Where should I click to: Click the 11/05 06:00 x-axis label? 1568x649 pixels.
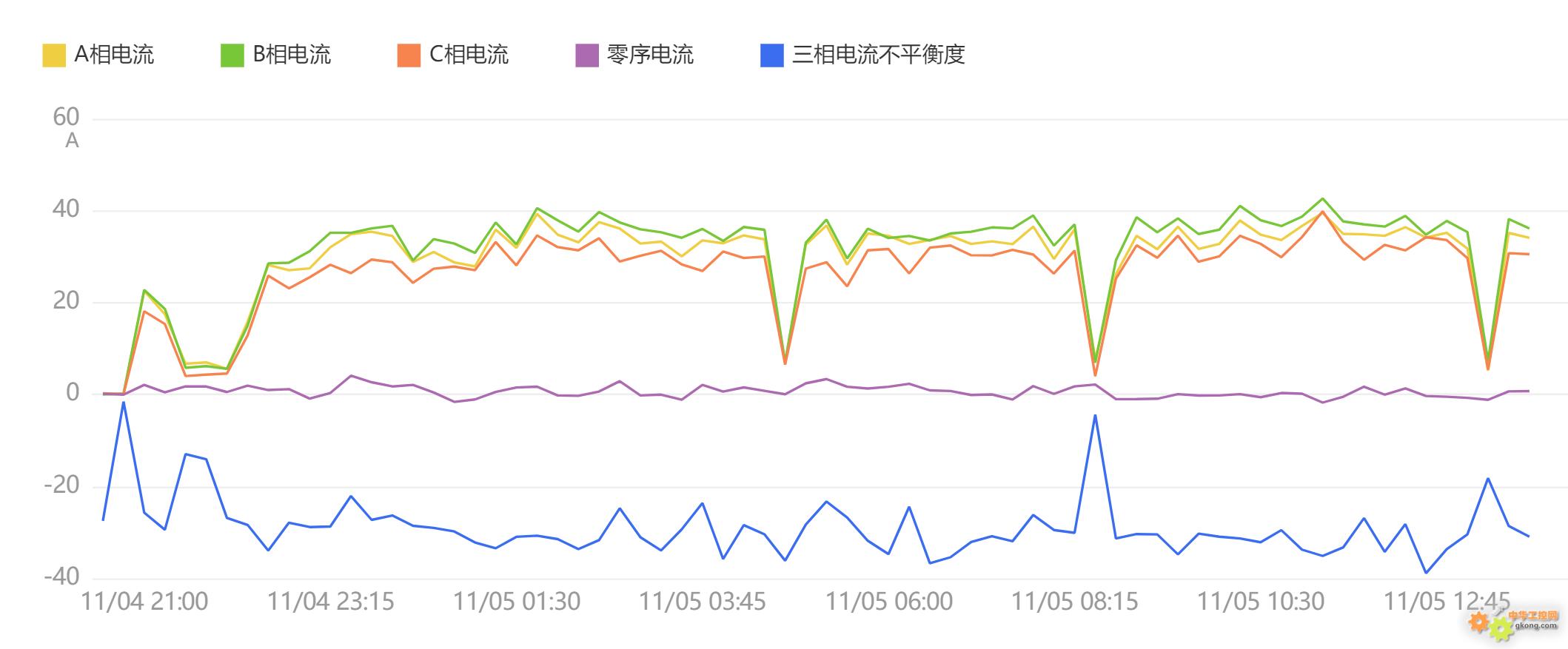coord(888,602)
